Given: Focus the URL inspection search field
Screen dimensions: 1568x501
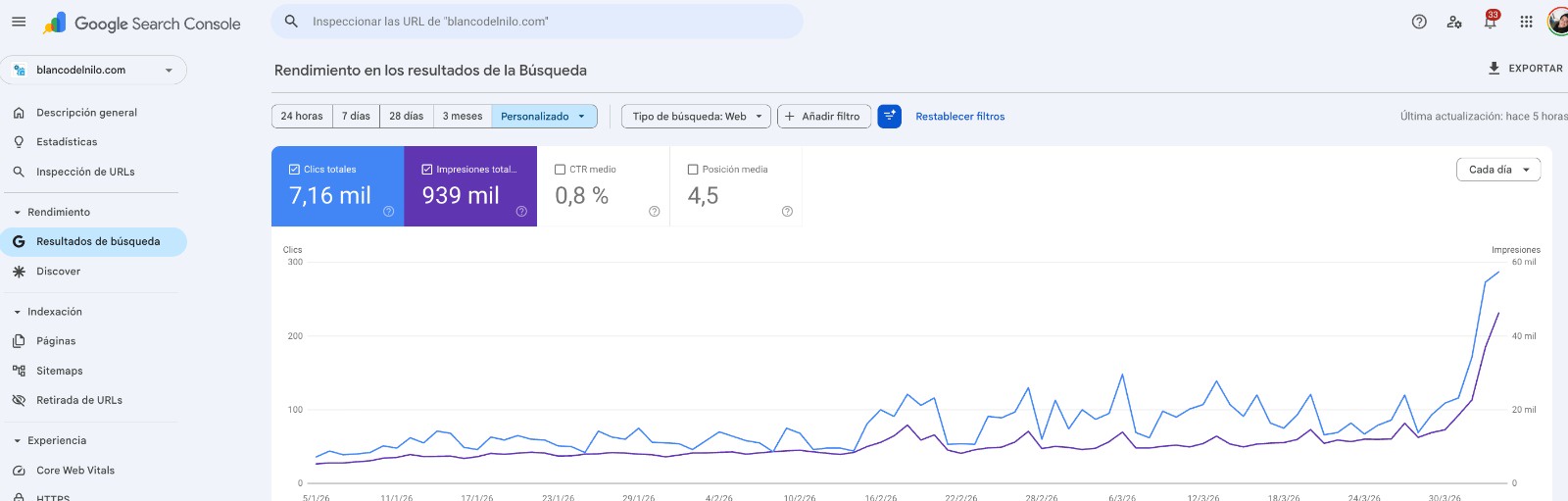Looking at the screenshot, I should tap(537, 22).
